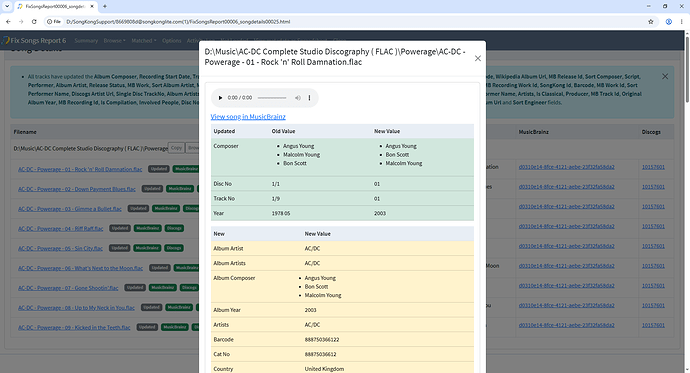Close the FixSongsReport00006 tab
Viewport: 690px width, 373px height.
92,6
